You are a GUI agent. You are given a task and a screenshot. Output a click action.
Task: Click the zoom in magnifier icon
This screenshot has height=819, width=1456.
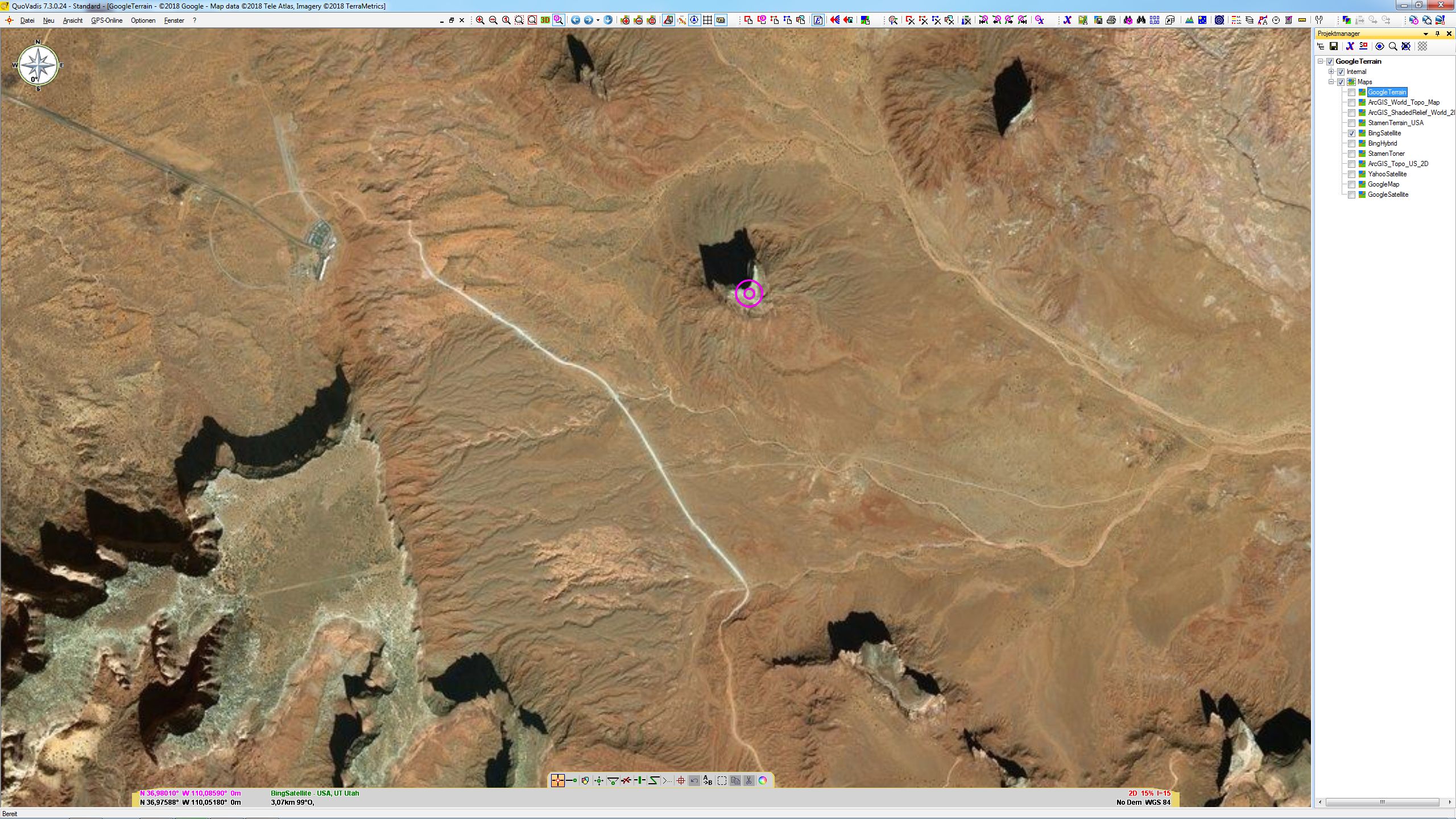pos(480,20)
